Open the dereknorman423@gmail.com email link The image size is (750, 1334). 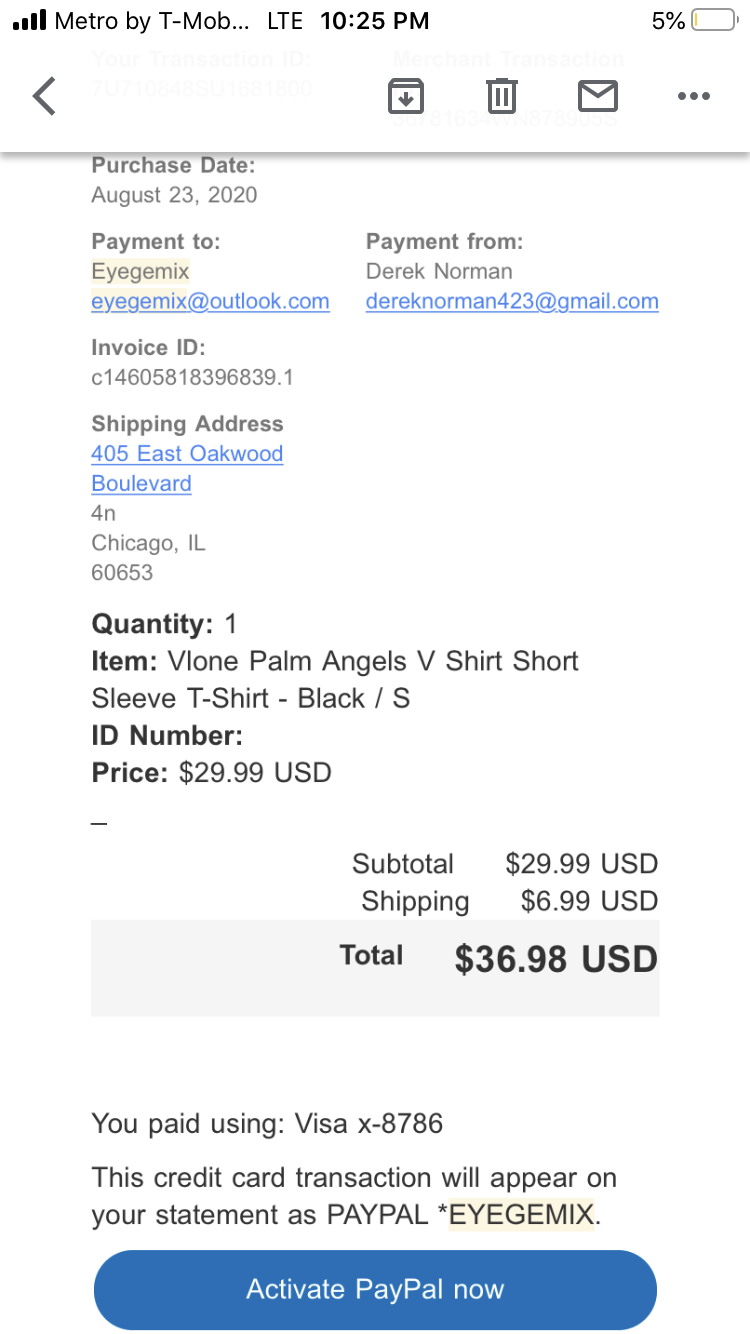pyautogui.click(x=512, y=301)
